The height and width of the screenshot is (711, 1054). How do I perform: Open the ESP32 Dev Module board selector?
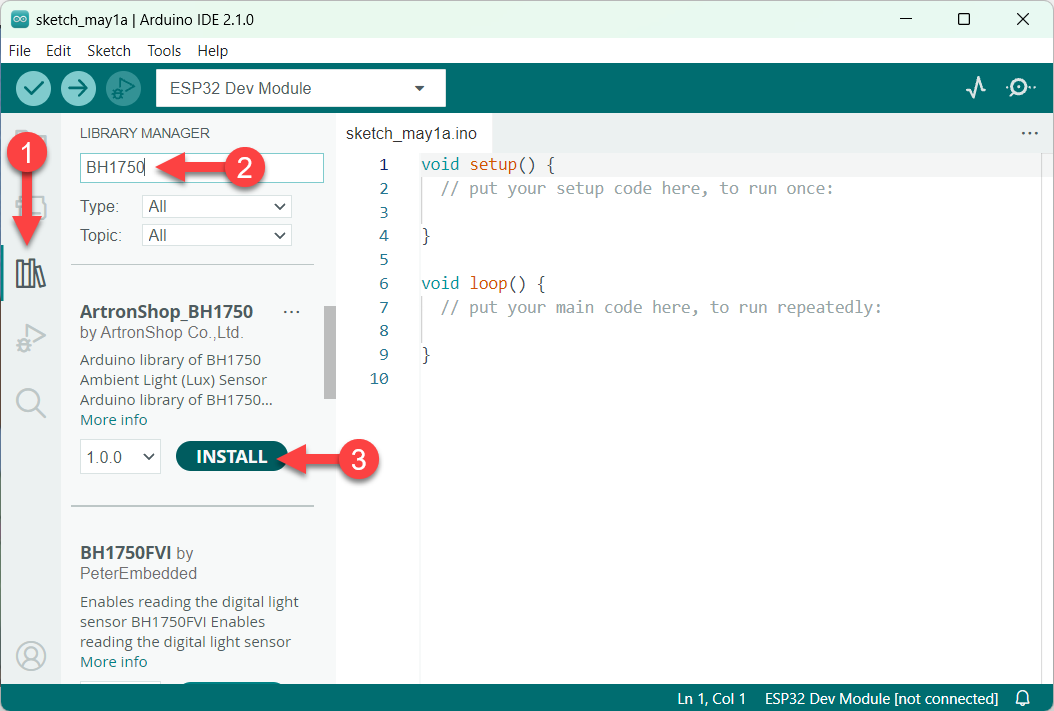coord(300,88)
